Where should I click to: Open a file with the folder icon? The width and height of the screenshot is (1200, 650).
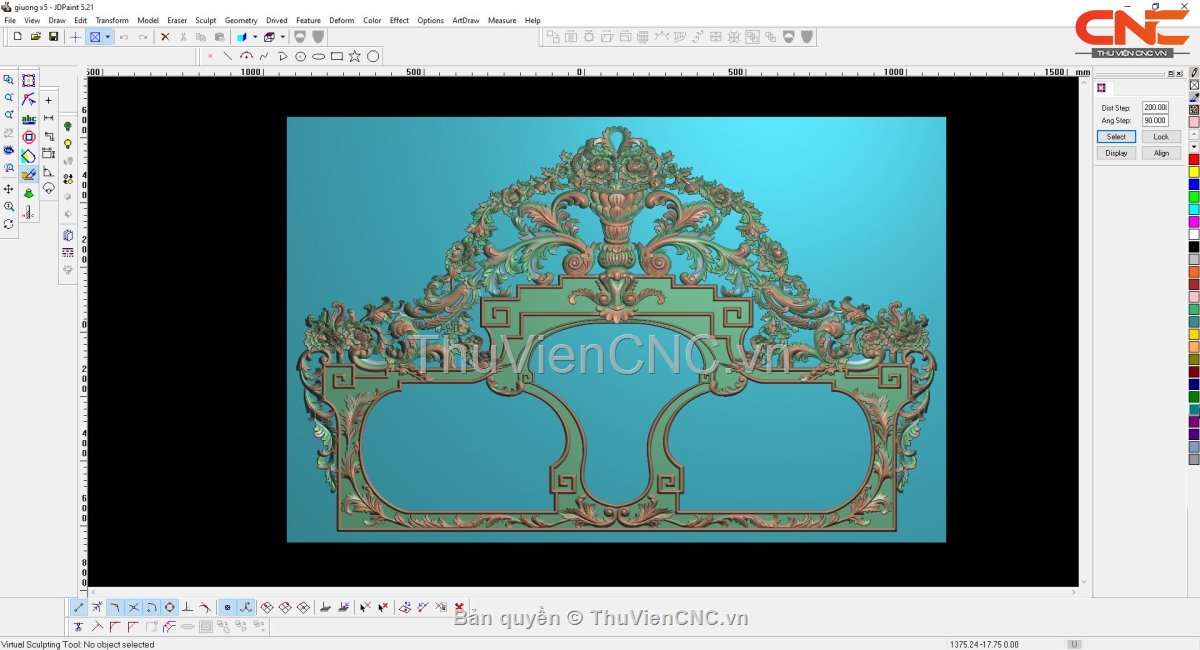36,37
